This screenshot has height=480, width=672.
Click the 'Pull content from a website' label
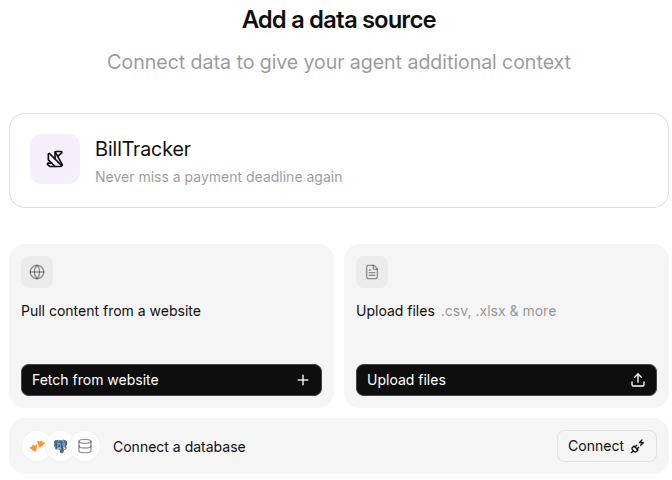point(111,311)
